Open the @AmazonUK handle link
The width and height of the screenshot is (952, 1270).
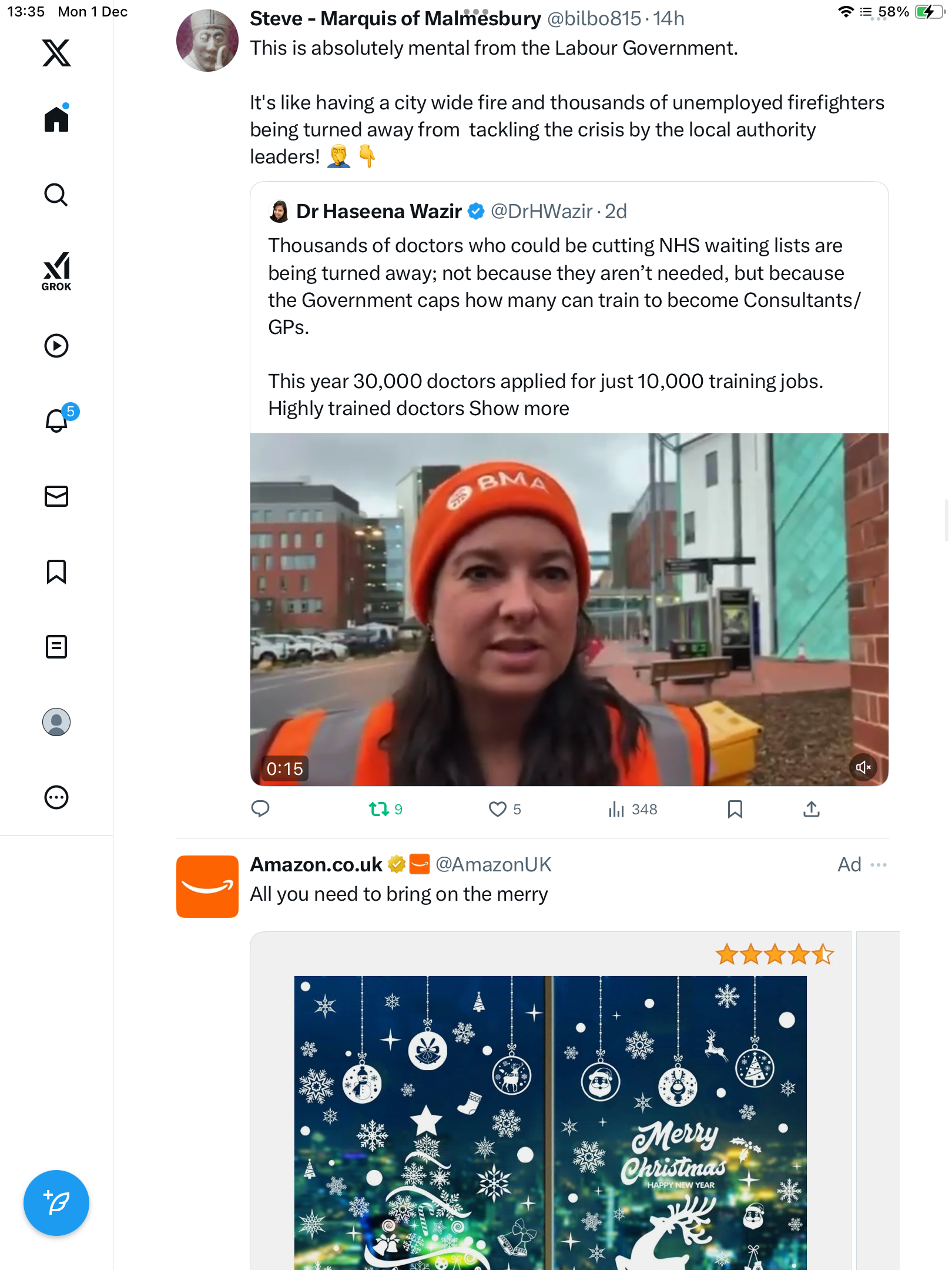493,864
